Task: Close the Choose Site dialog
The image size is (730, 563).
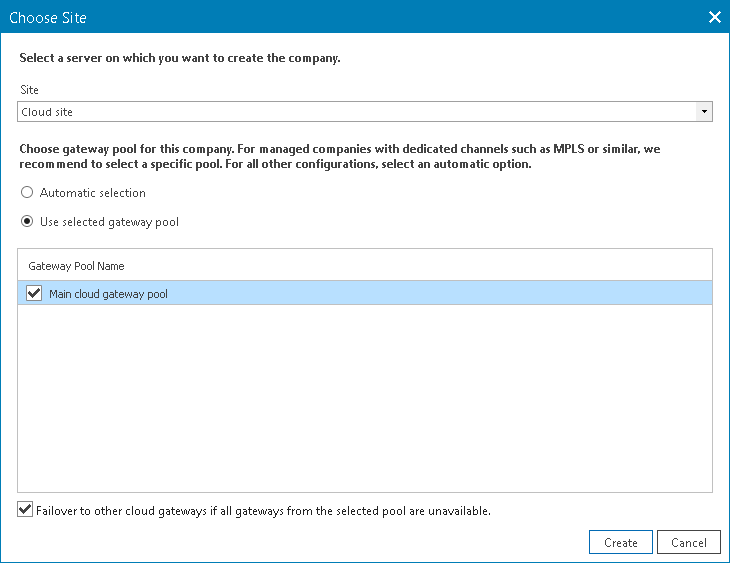Action: [x=714, y=17]
